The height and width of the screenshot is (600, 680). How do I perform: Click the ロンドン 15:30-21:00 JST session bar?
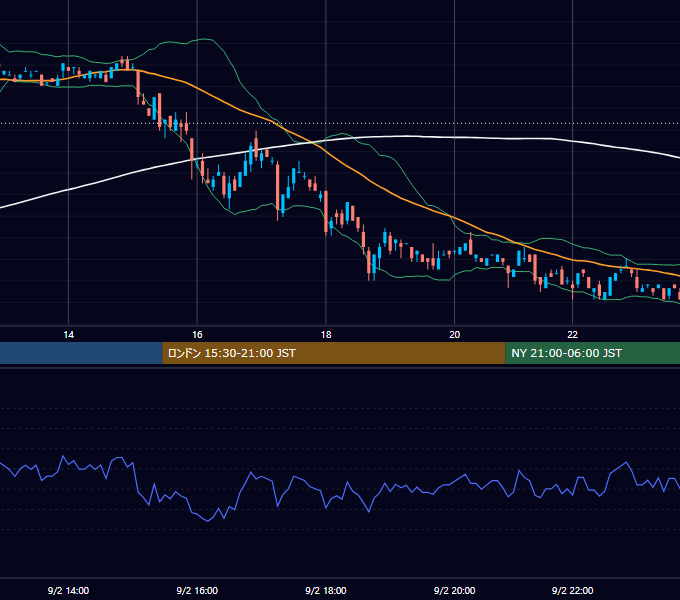pos(334,353)
